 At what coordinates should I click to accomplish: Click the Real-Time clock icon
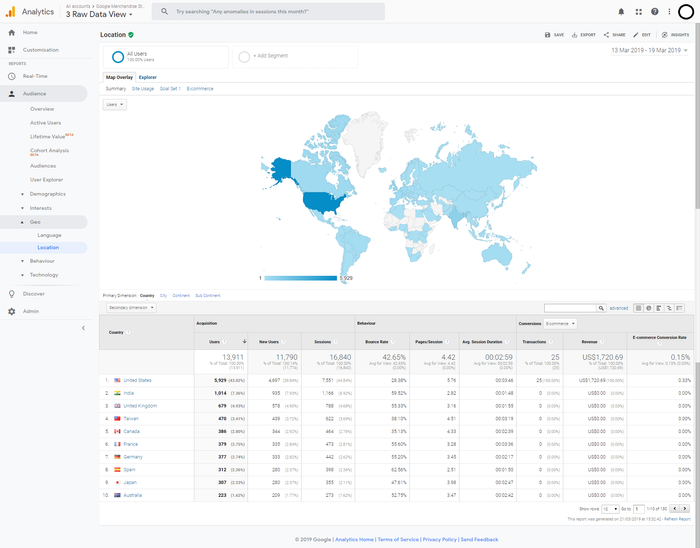[x=12, y=76]
